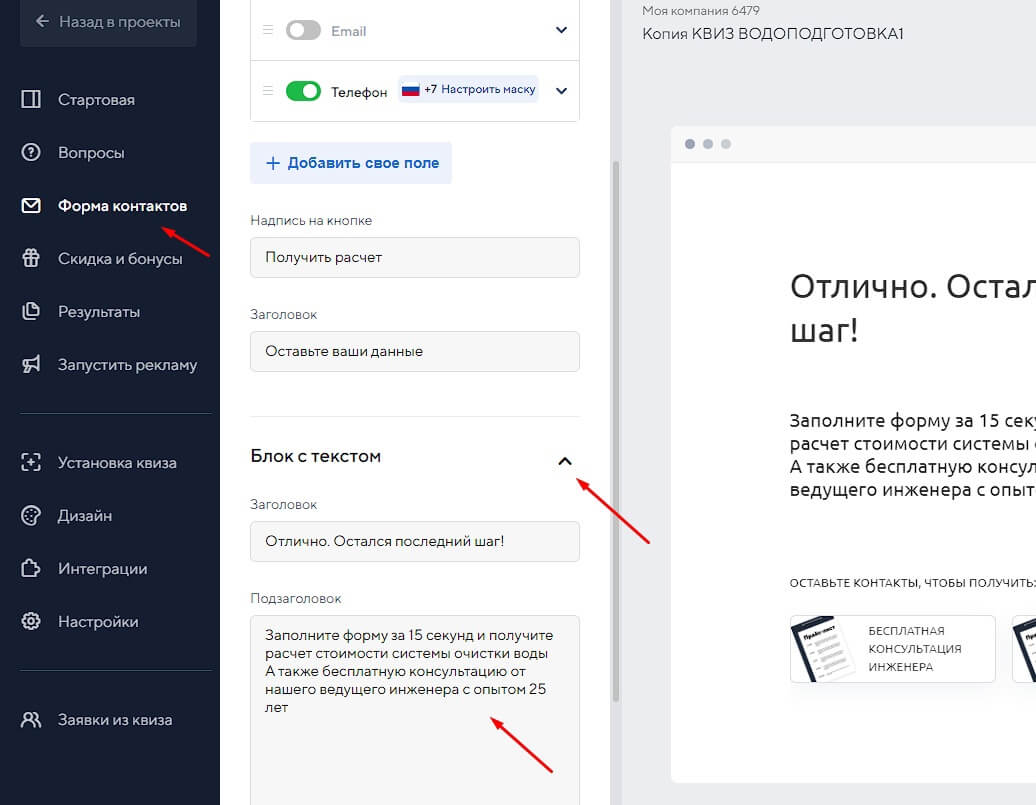Disable the Телефон contact field
Screen dimensions: 1036x805
coord(304,90)
